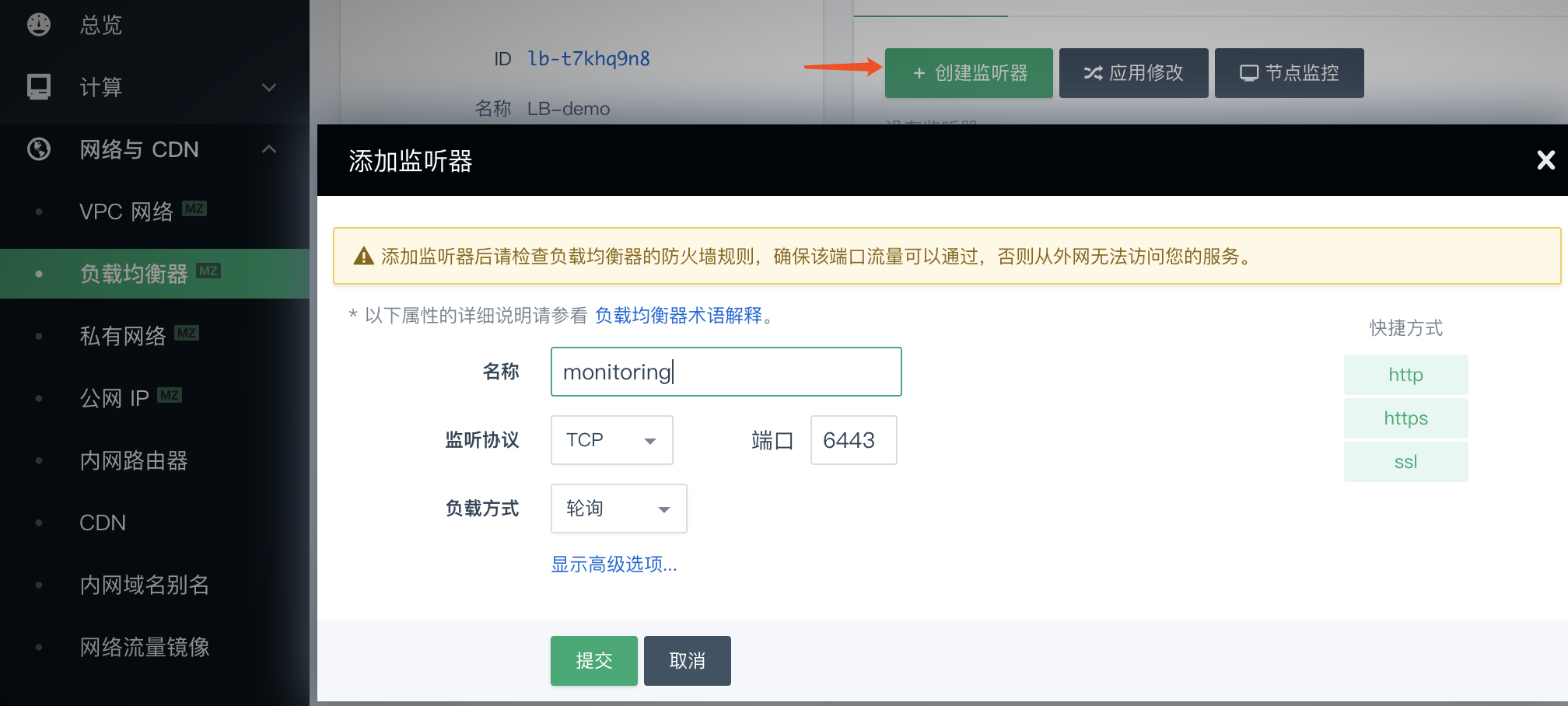Click the plus icon on 创建监听器 button
The width and height of the screenshot is (1568, 706).
pos(919,73)
